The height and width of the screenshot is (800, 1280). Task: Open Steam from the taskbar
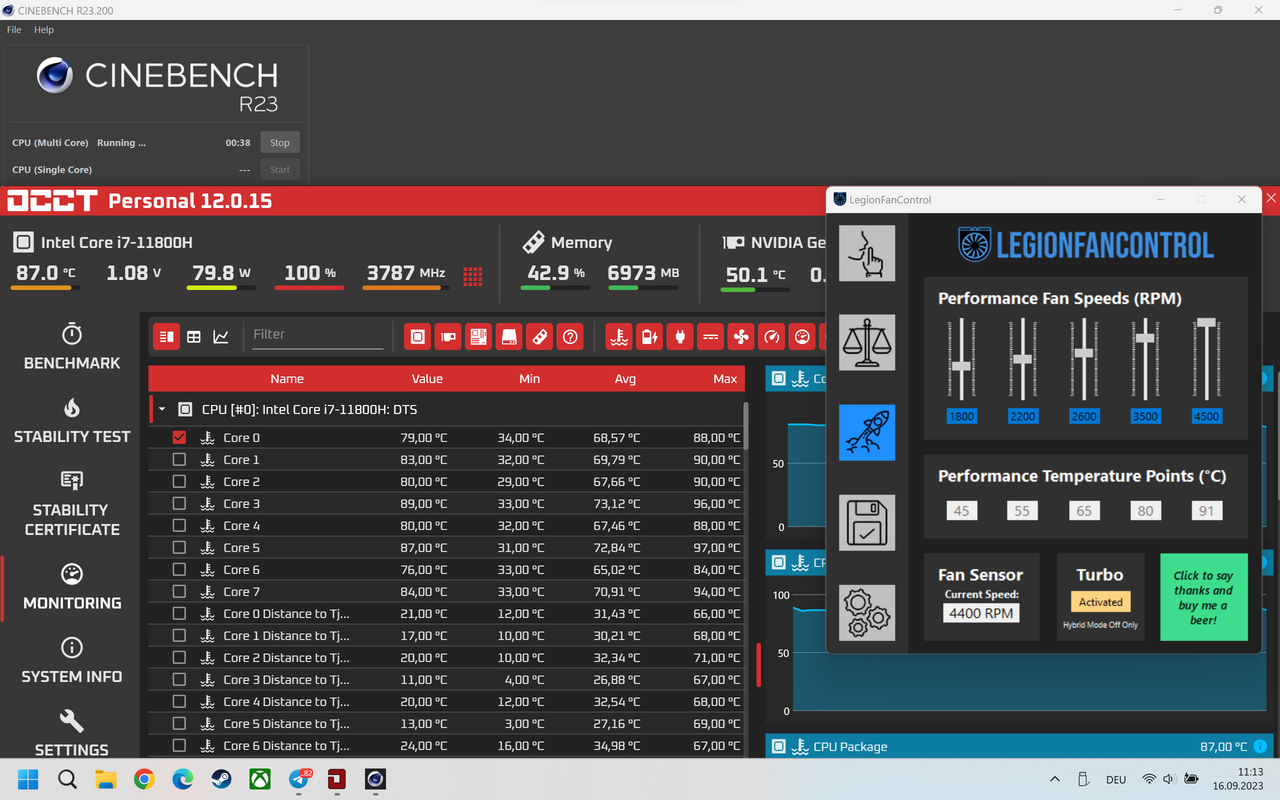[x=221, y=779]
